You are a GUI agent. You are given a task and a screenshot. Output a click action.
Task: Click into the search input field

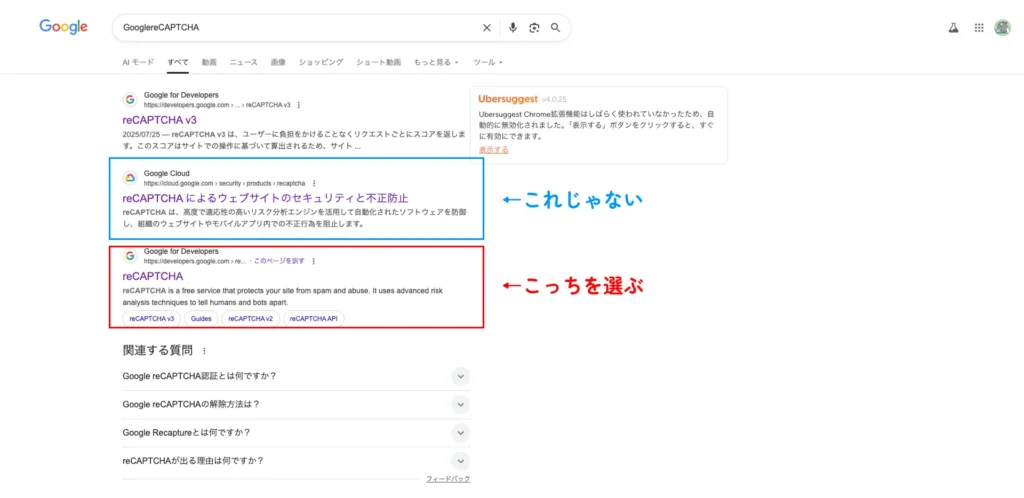(290, 28)
